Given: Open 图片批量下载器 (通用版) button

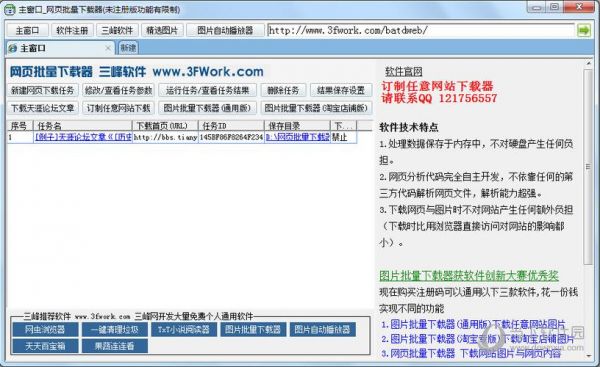Looking at the screenshot, I should tap(207, 108).
